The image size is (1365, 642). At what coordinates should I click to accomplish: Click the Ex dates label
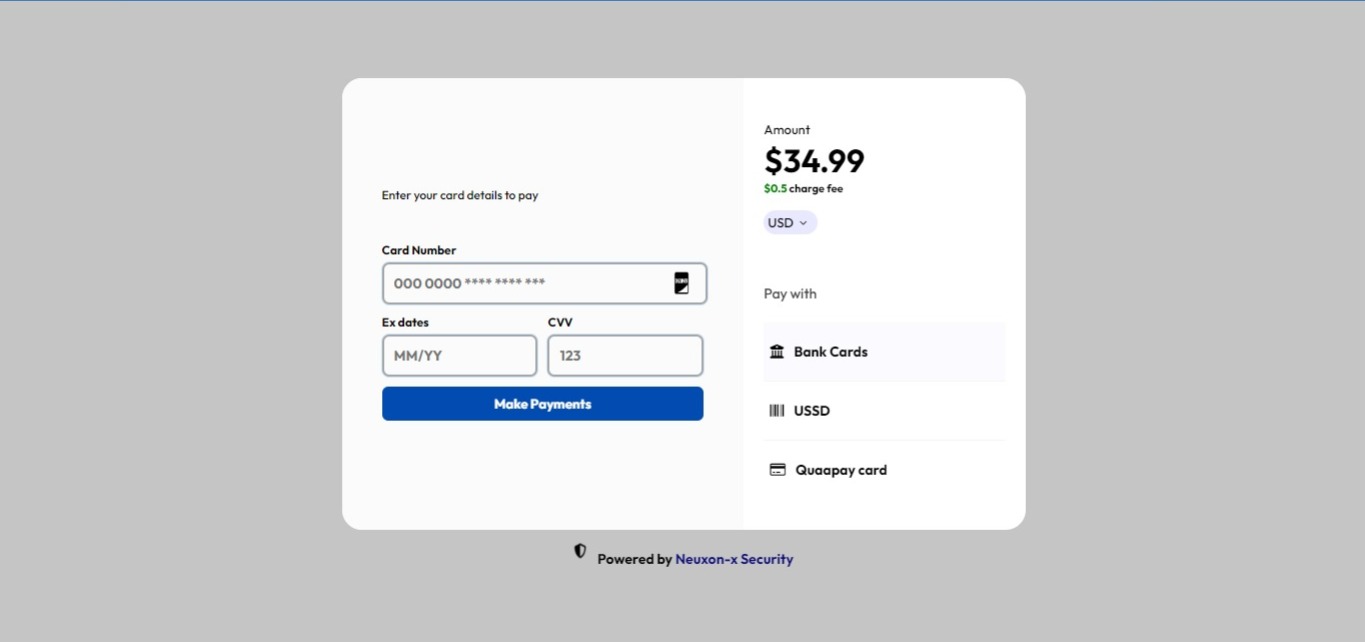405,323
